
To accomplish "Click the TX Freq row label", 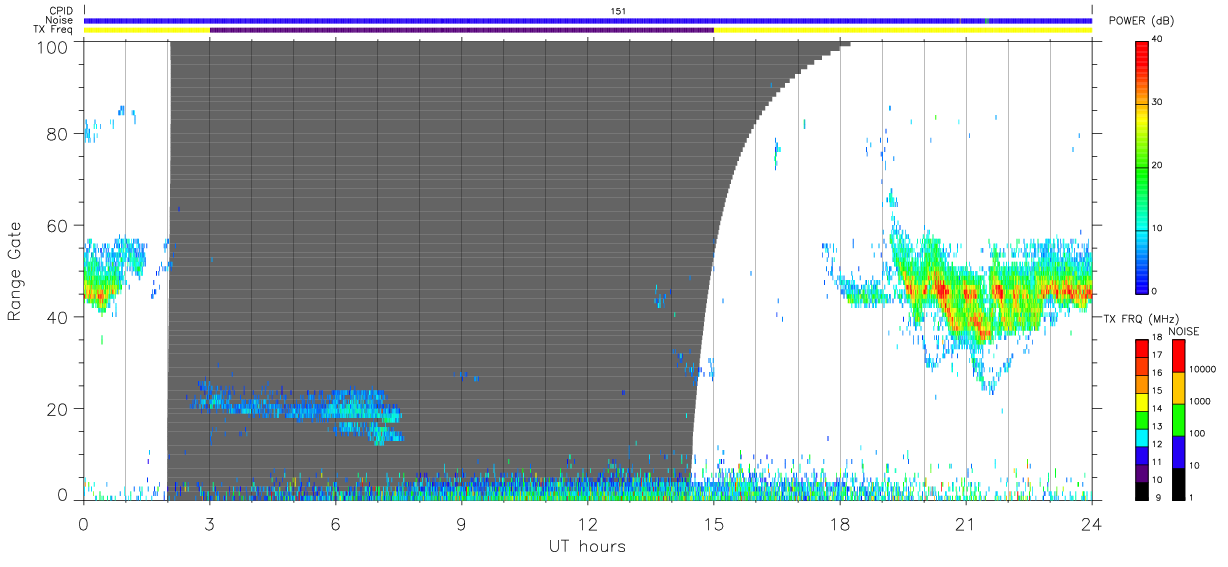I will click(x=55, y=30).
